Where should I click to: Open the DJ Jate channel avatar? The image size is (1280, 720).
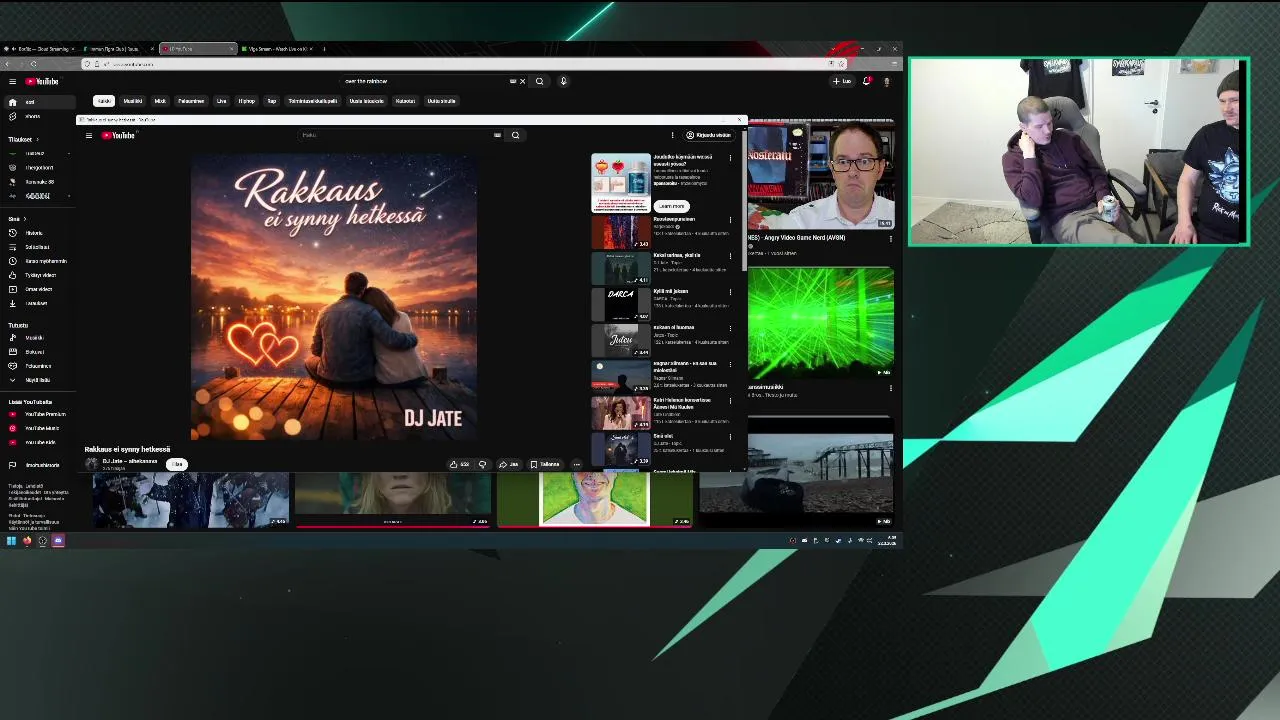91,464
